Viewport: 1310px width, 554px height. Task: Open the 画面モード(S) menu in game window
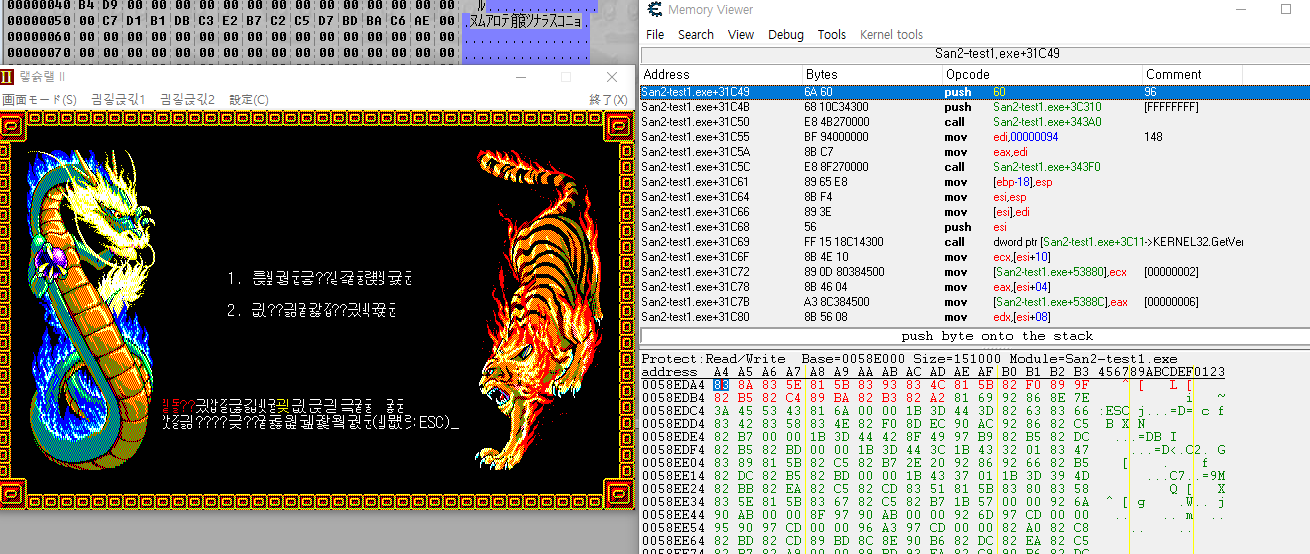pos(39,99)
